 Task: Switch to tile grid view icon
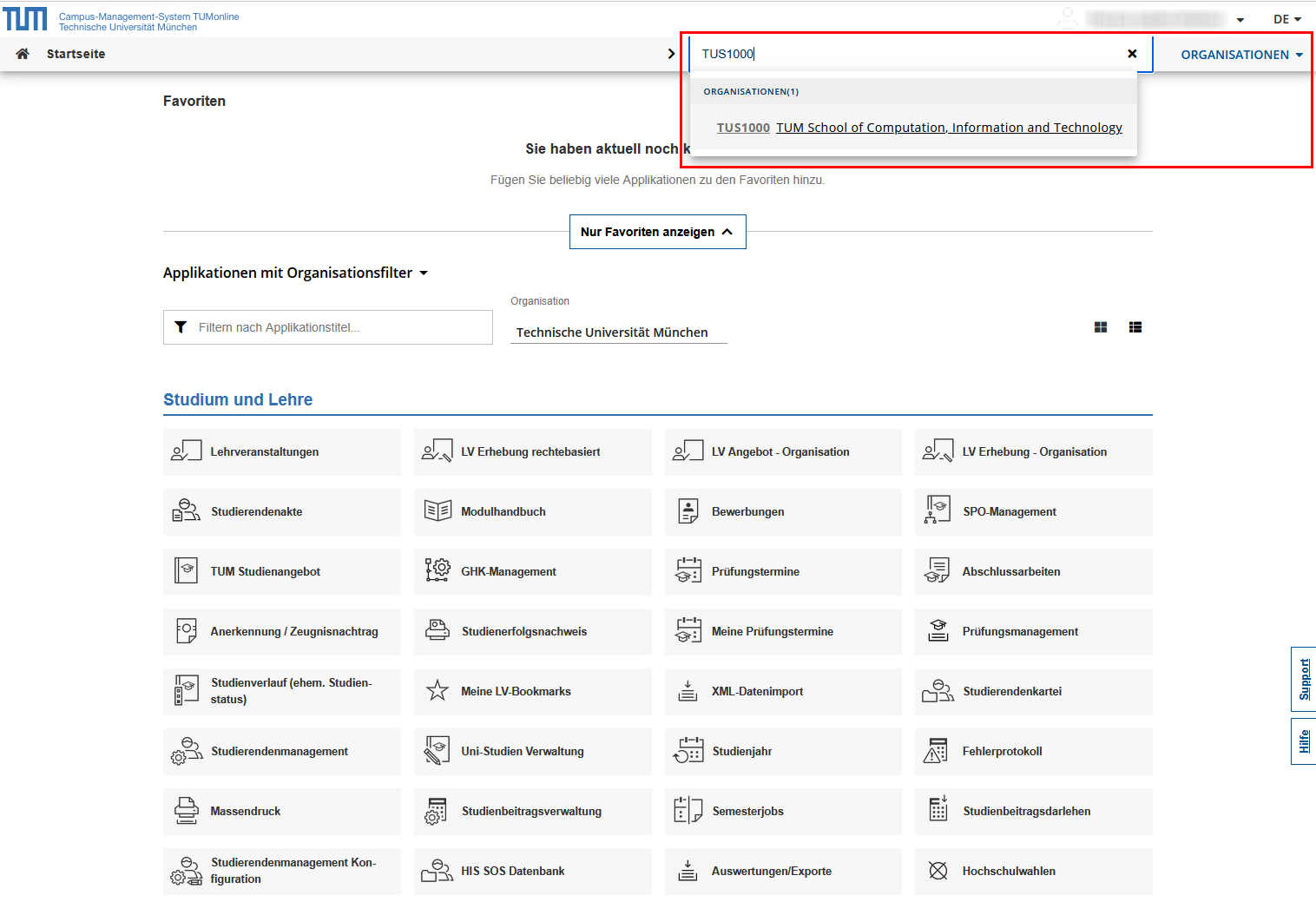(x=1101, y=327)
